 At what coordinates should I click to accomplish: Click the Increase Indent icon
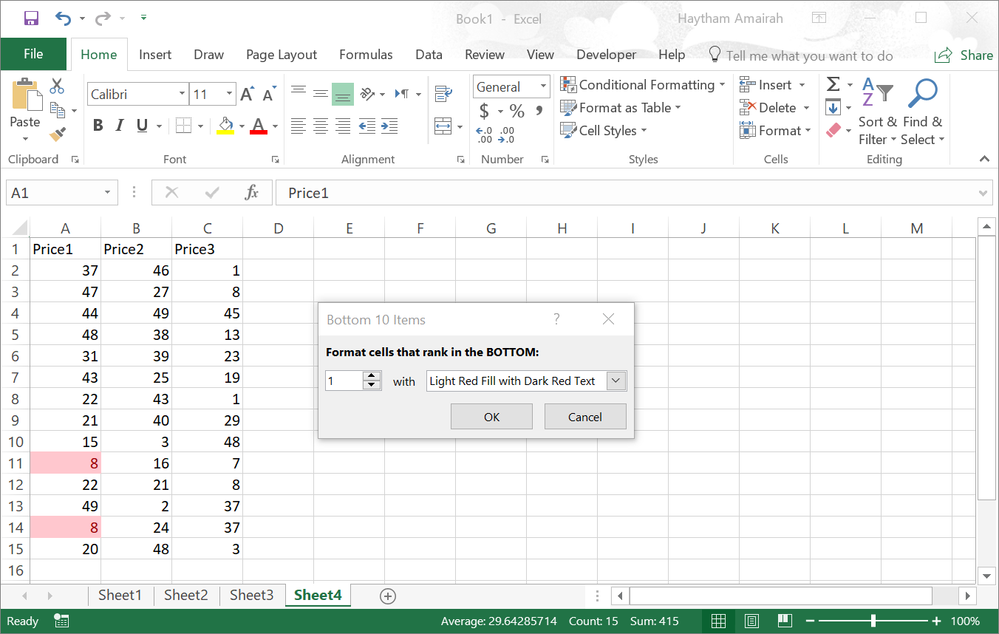click(389, 126)
